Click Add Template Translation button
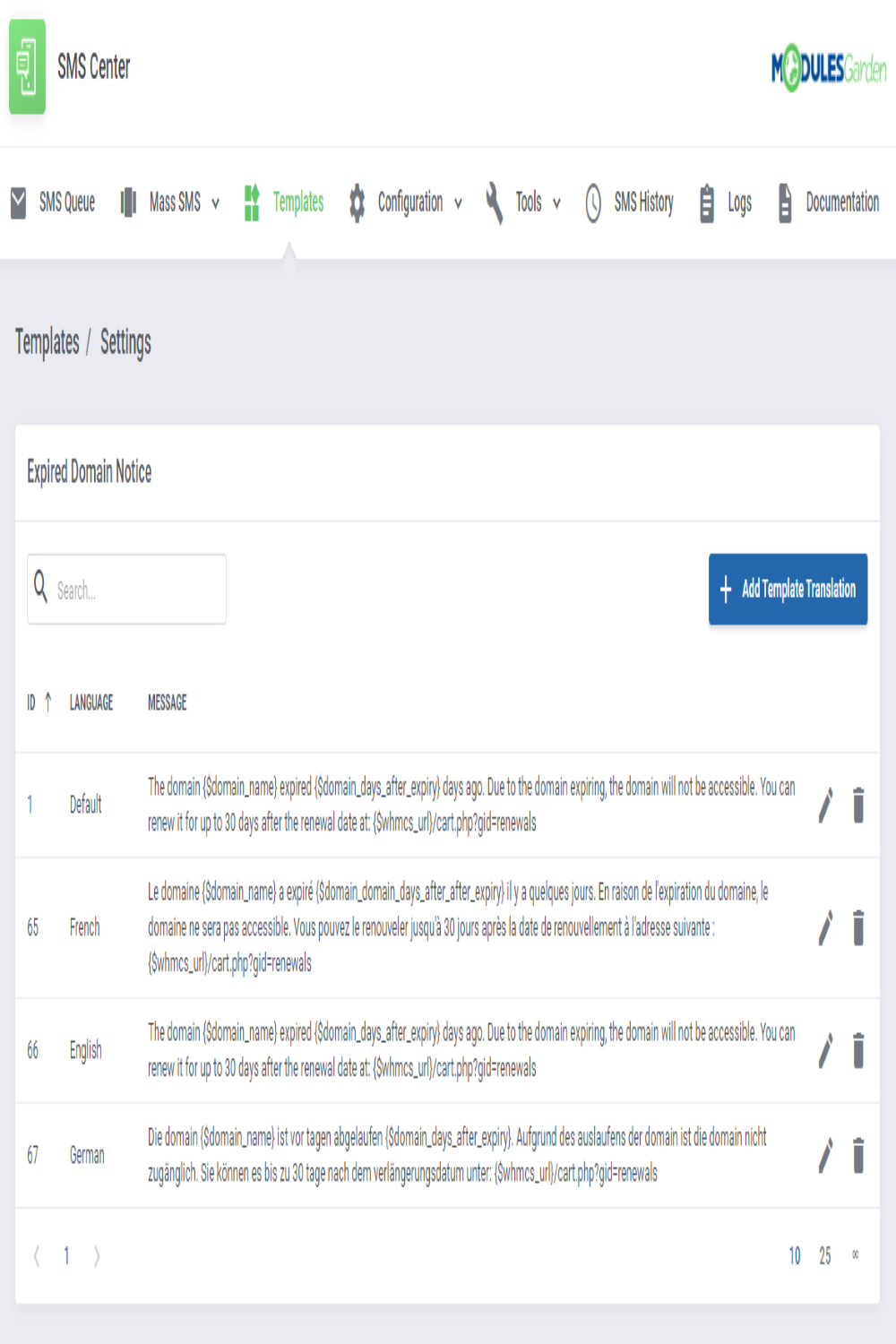The width and height of the screenshot is (896, 1344). [x=788, y=589]
